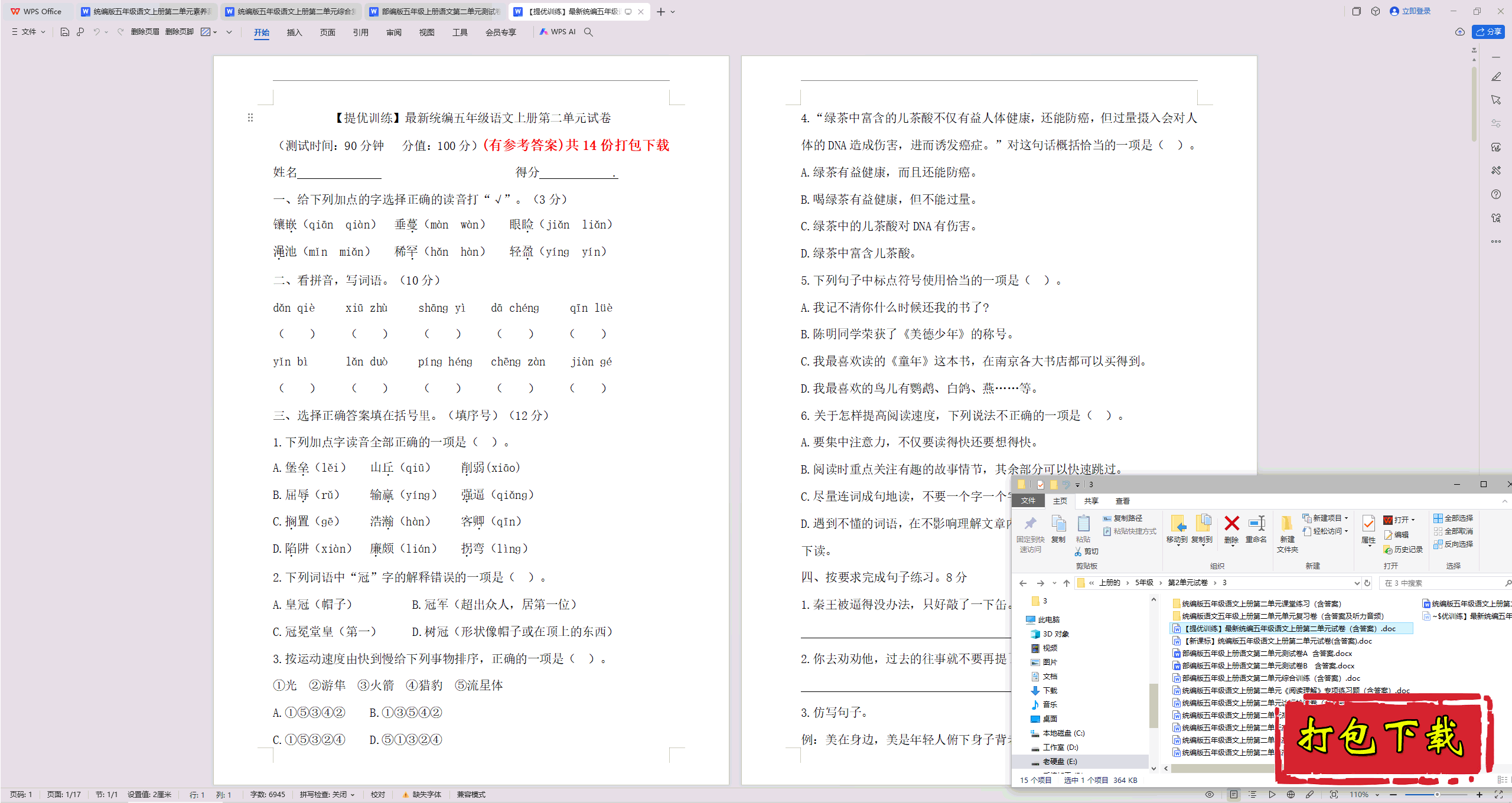1512x803 pixels.
Task: Switch to 部编版五年级上册语文第二单元测试卷 document tab
Action: pos(435,12)
